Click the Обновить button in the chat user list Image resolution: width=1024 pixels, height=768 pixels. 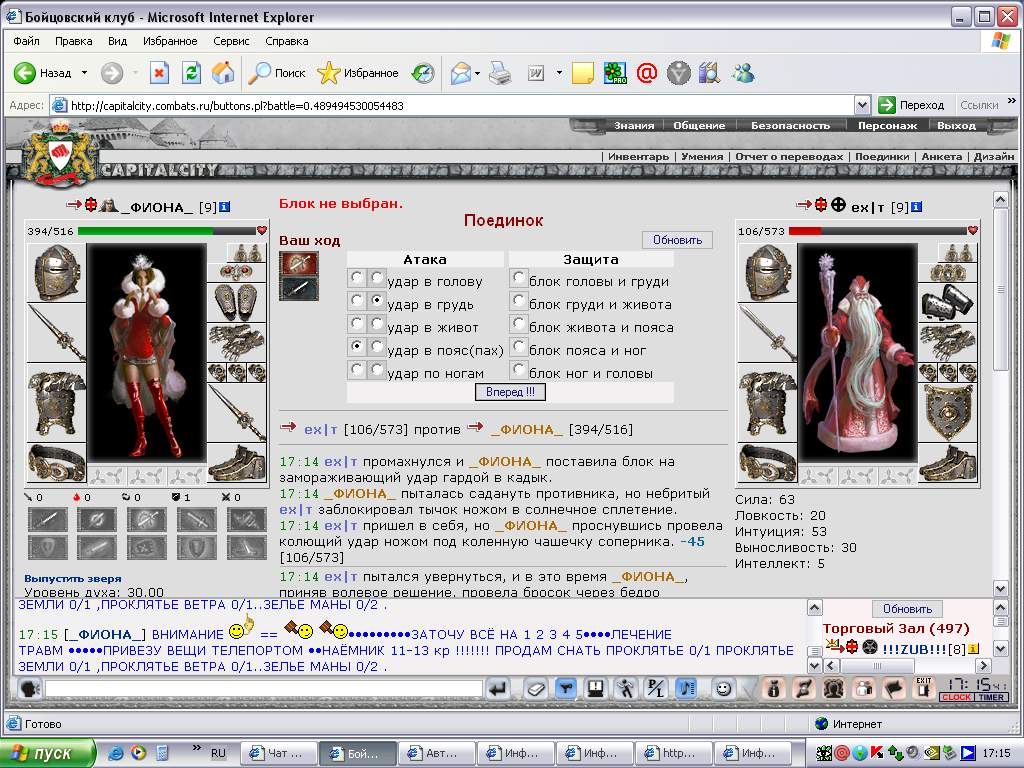(907, 609)
